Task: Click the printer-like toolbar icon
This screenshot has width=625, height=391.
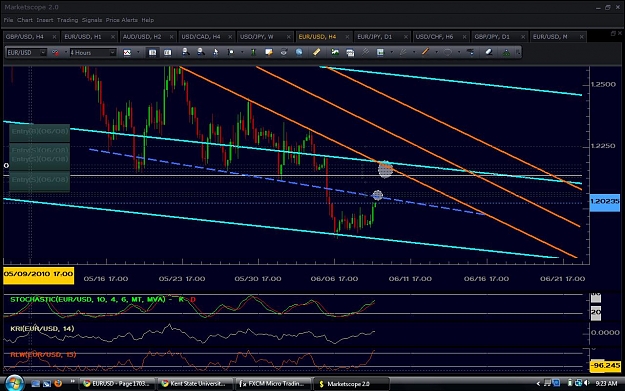Action: [x=283, y=52]
